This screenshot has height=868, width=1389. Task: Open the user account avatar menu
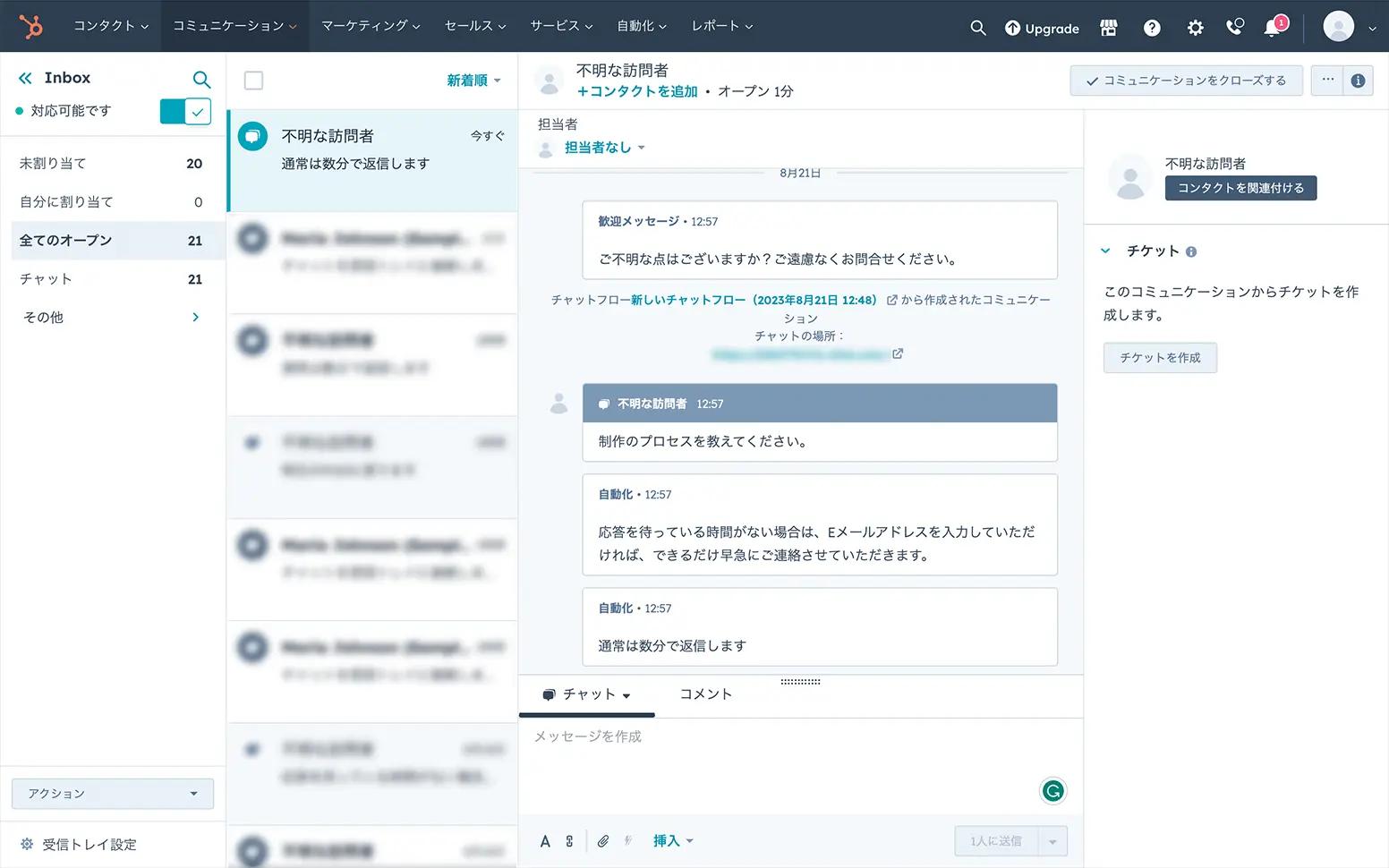tap(1350, 27)
